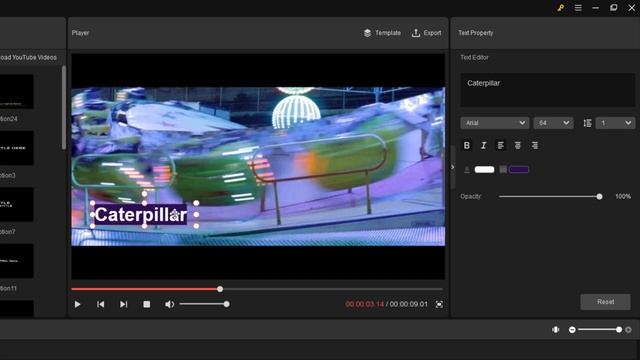Open the font size 64 dropdown
640x360 pixels.
pyautogui.click(x=553, y=123)
